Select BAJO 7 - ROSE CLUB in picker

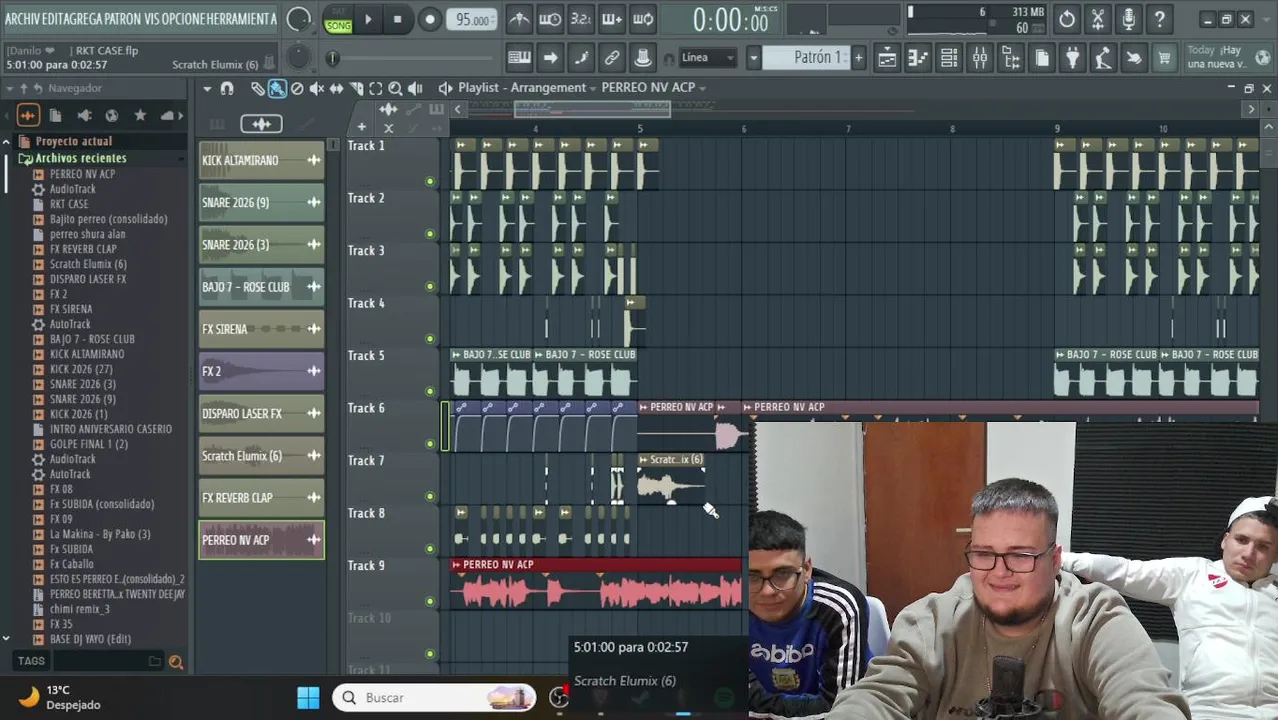pos(261,287)
